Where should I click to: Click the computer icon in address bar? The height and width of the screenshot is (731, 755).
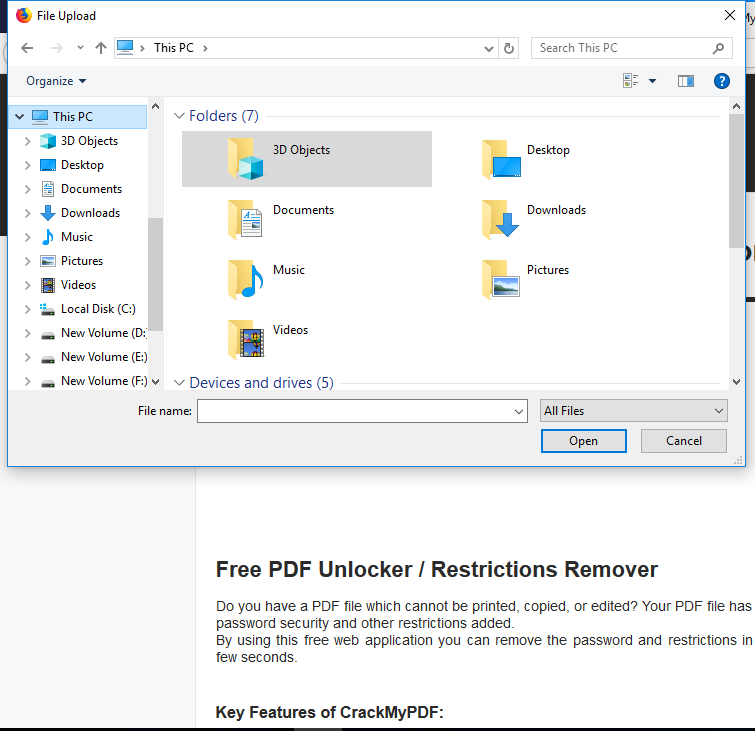coord(125,48)
